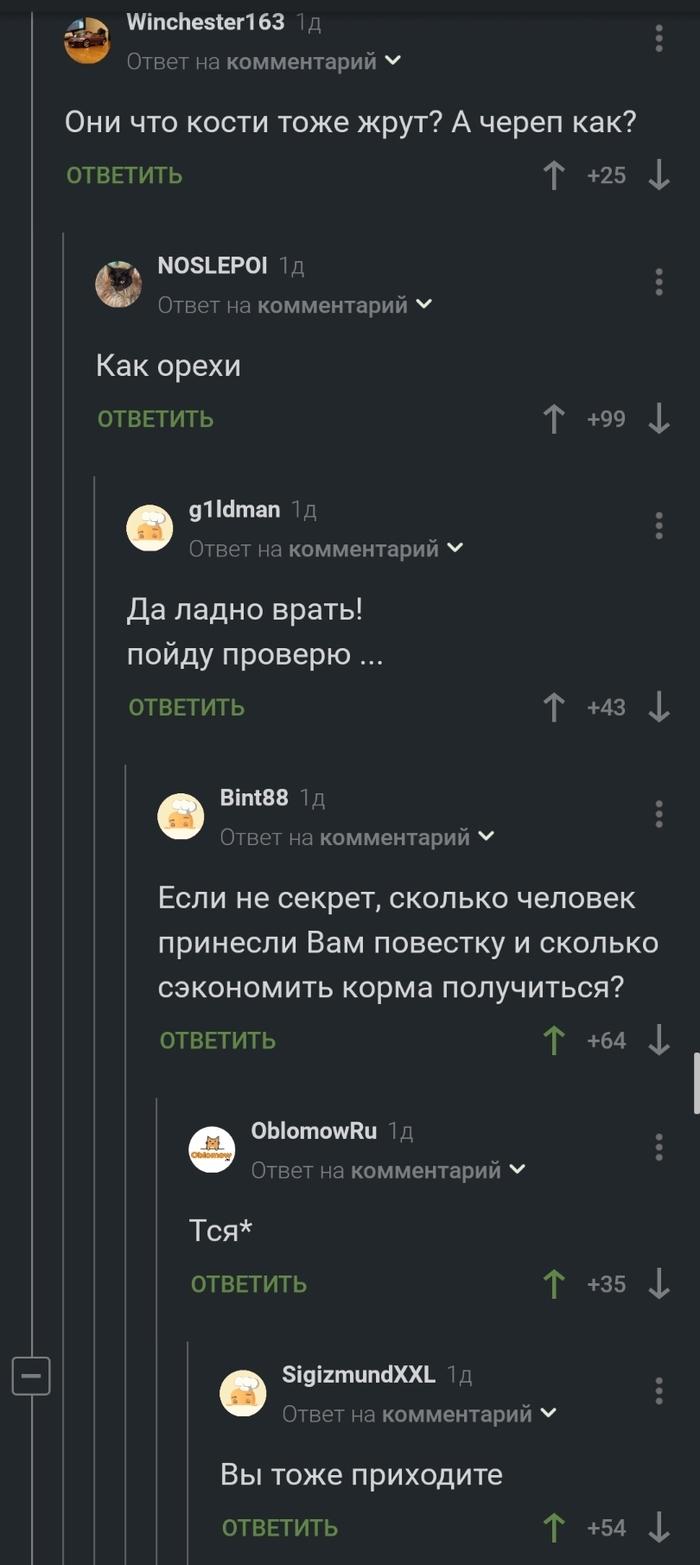Toggle upvote on OblomowRu's "Тся*" comment
700x1565 pixels.
tap(553, 1284)
